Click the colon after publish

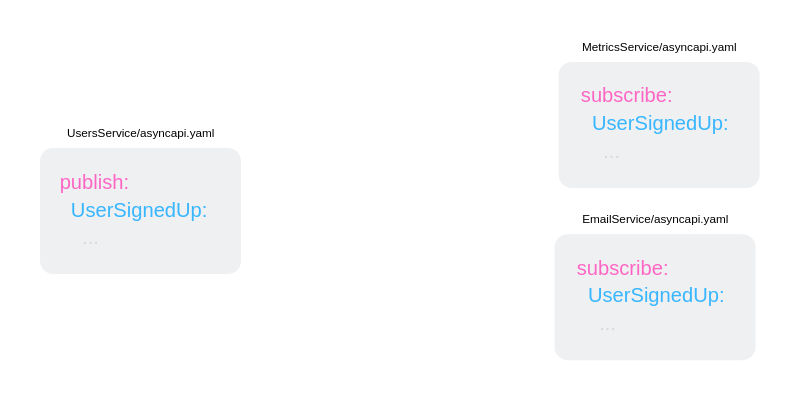click(127, 184)
